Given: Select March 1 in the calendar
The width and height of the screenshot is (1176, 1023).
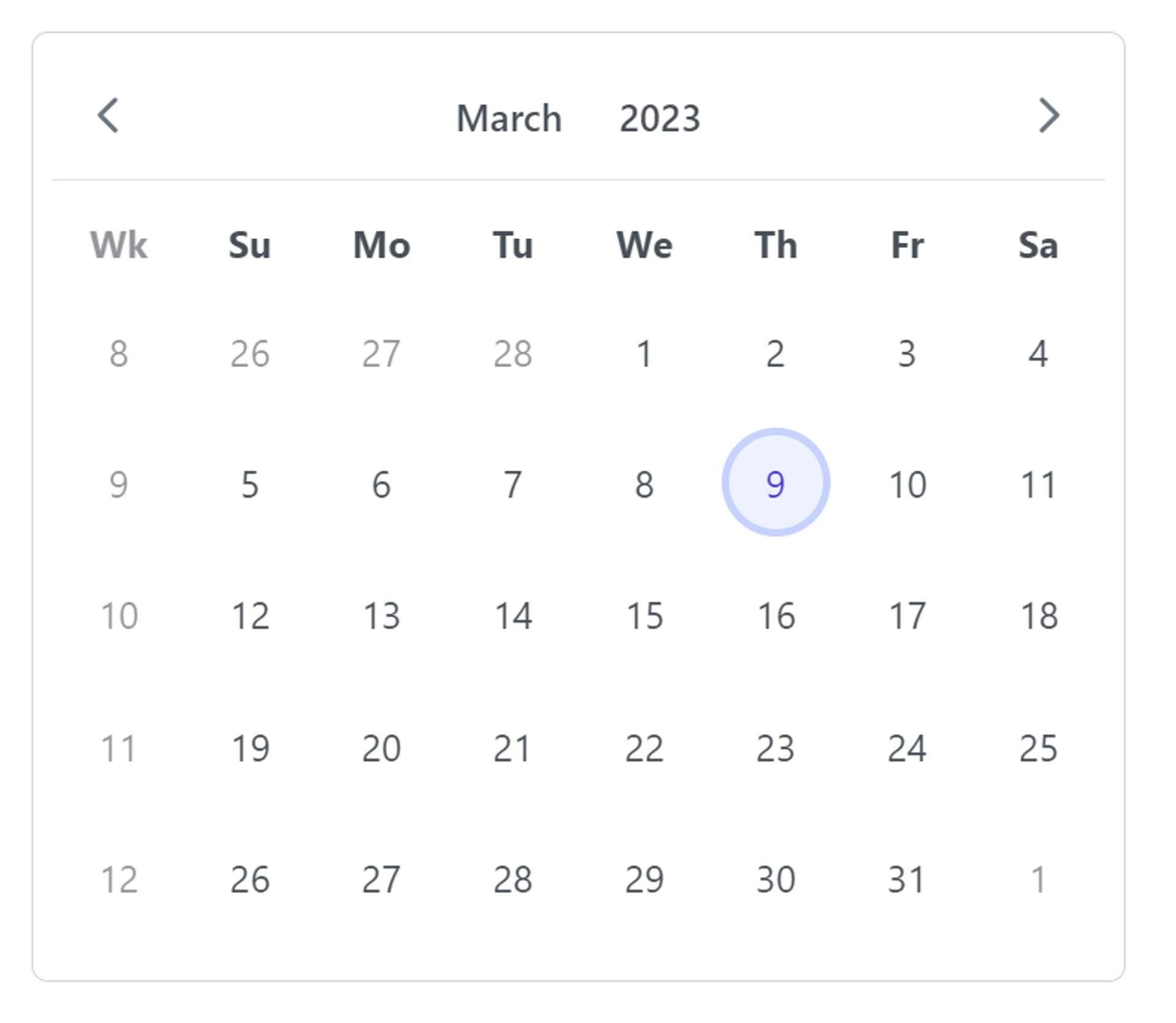Looking at the screenshot, I should tap(644, 353).
